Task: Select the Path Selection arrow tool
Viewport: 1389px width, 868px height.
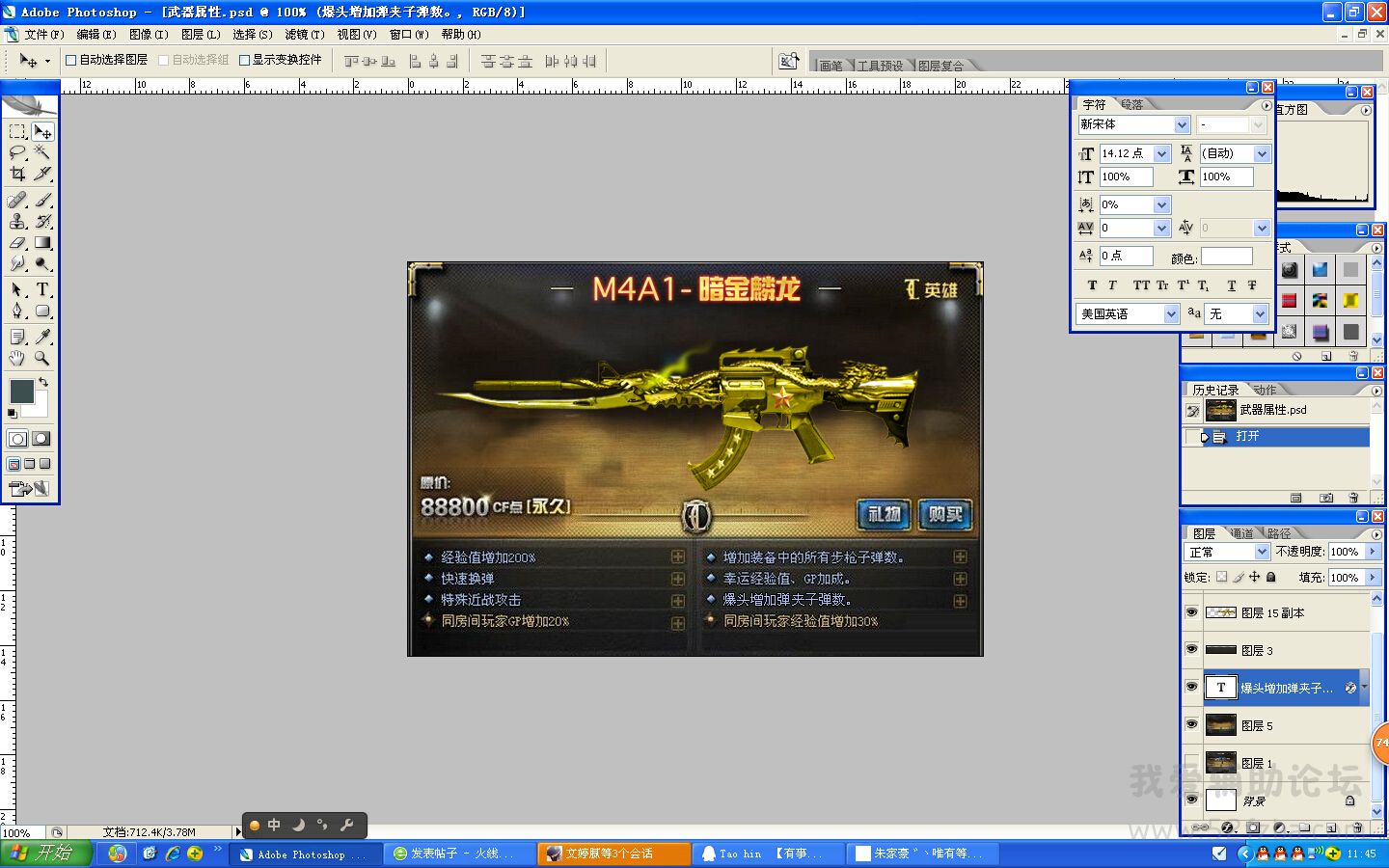Action: 17,289
